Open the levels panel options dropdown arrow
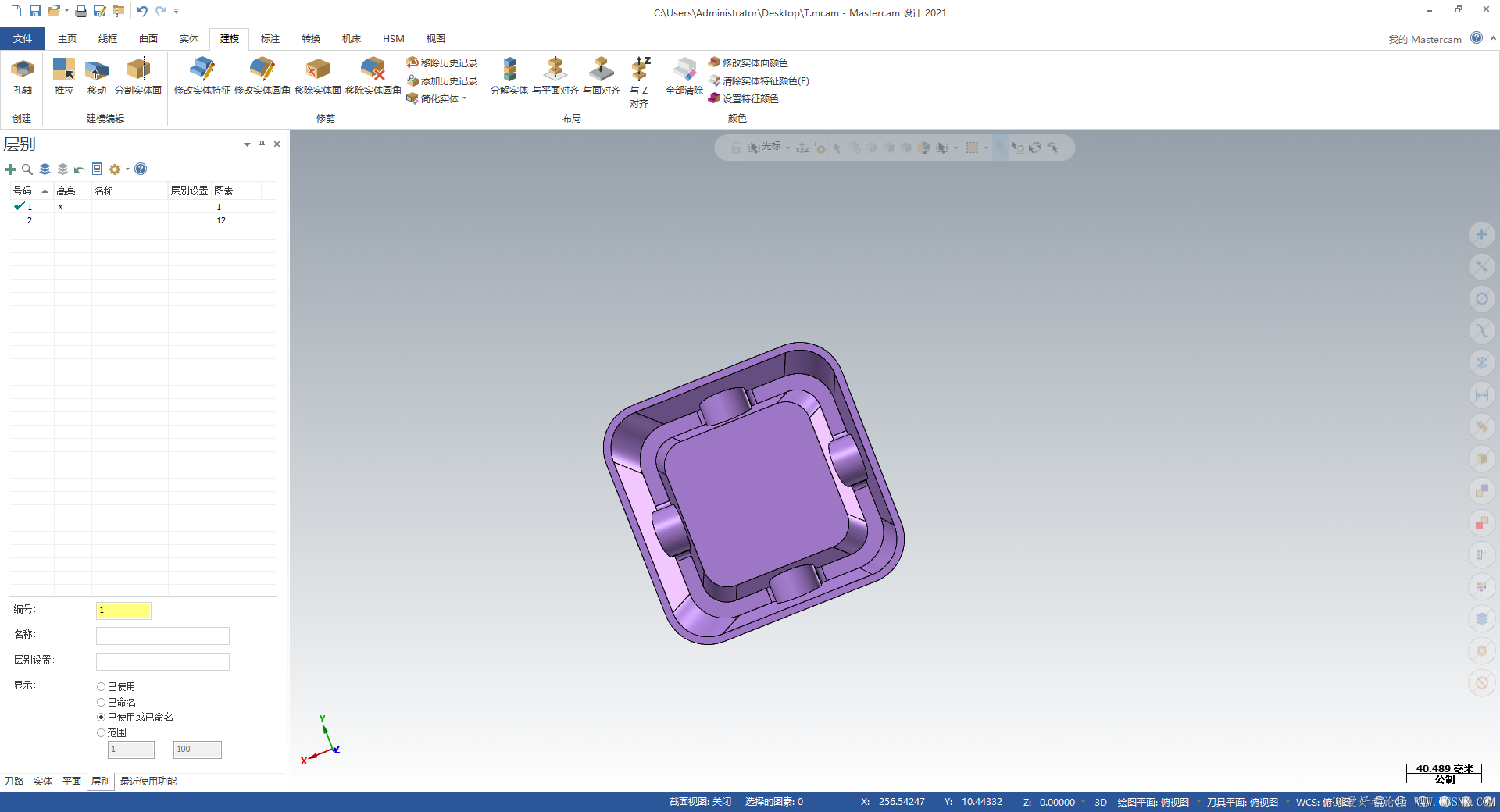The height and width of the screenshot is (812, 1500). [247, 144]
